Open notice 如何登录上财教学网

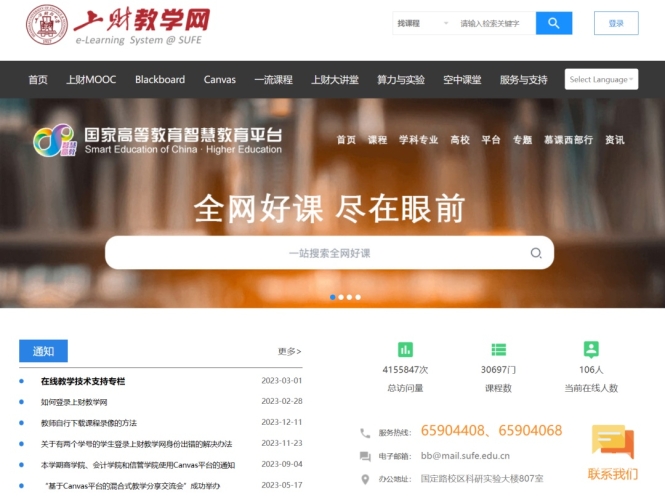click(x=74, y=402)
